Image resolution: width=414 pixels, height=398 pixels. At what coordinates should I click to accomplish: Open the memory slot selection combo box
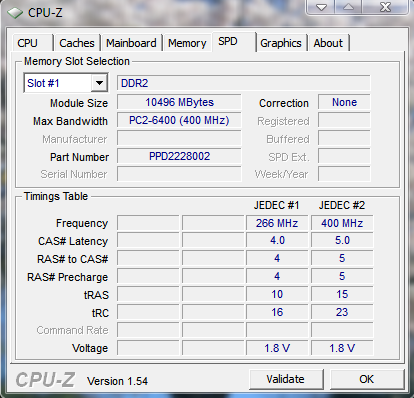click(x=66, y=83)
